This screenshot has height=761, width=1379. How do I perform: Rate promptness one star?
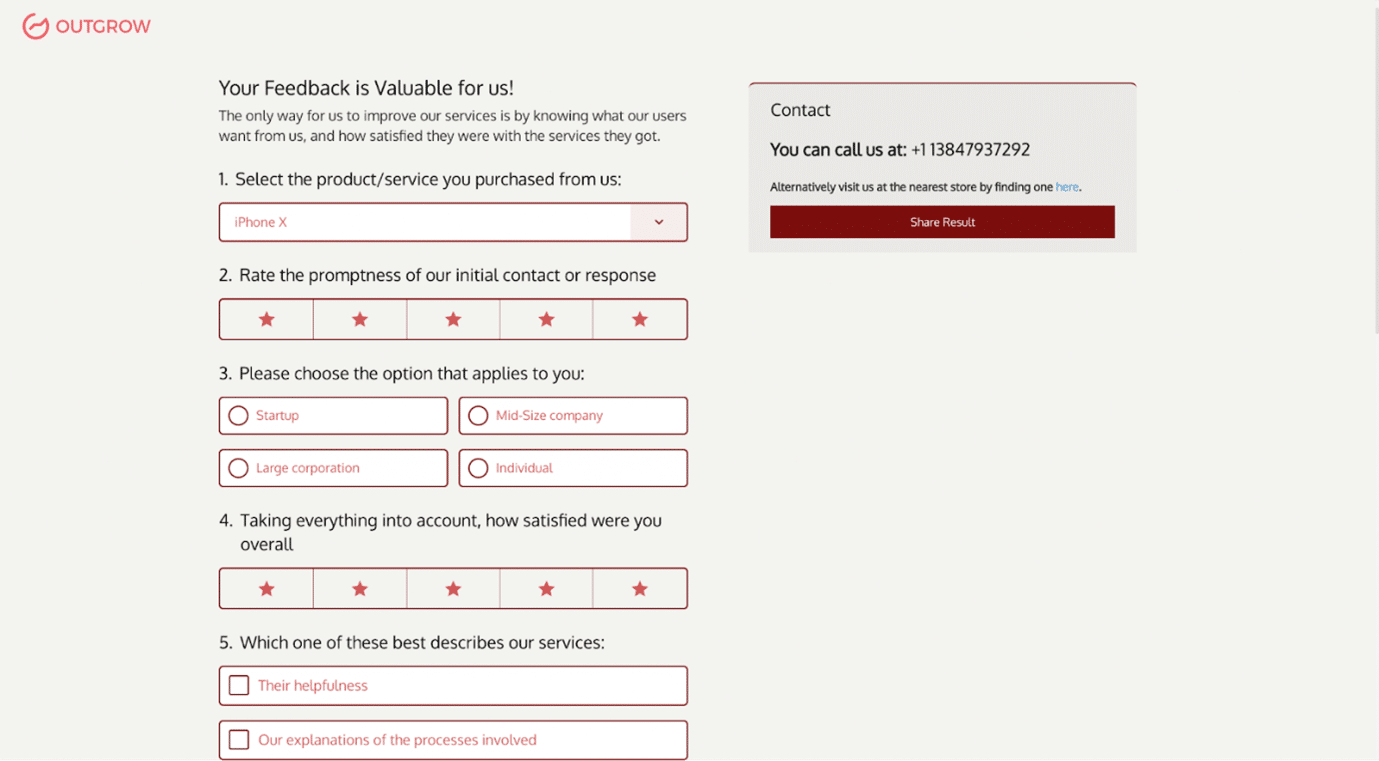(x=266, y=320)
